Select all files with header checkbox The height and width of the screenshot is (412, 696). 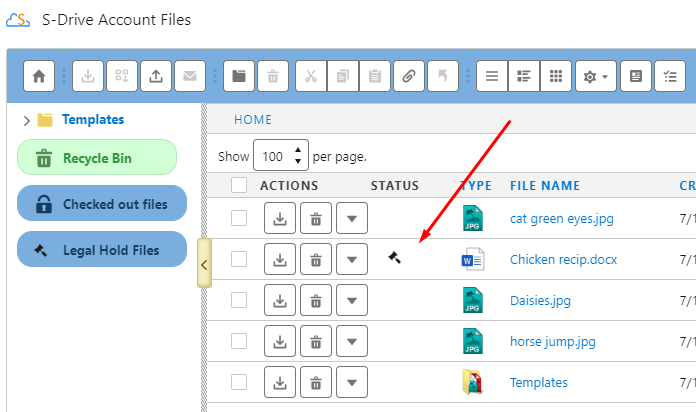click(238, 185)
